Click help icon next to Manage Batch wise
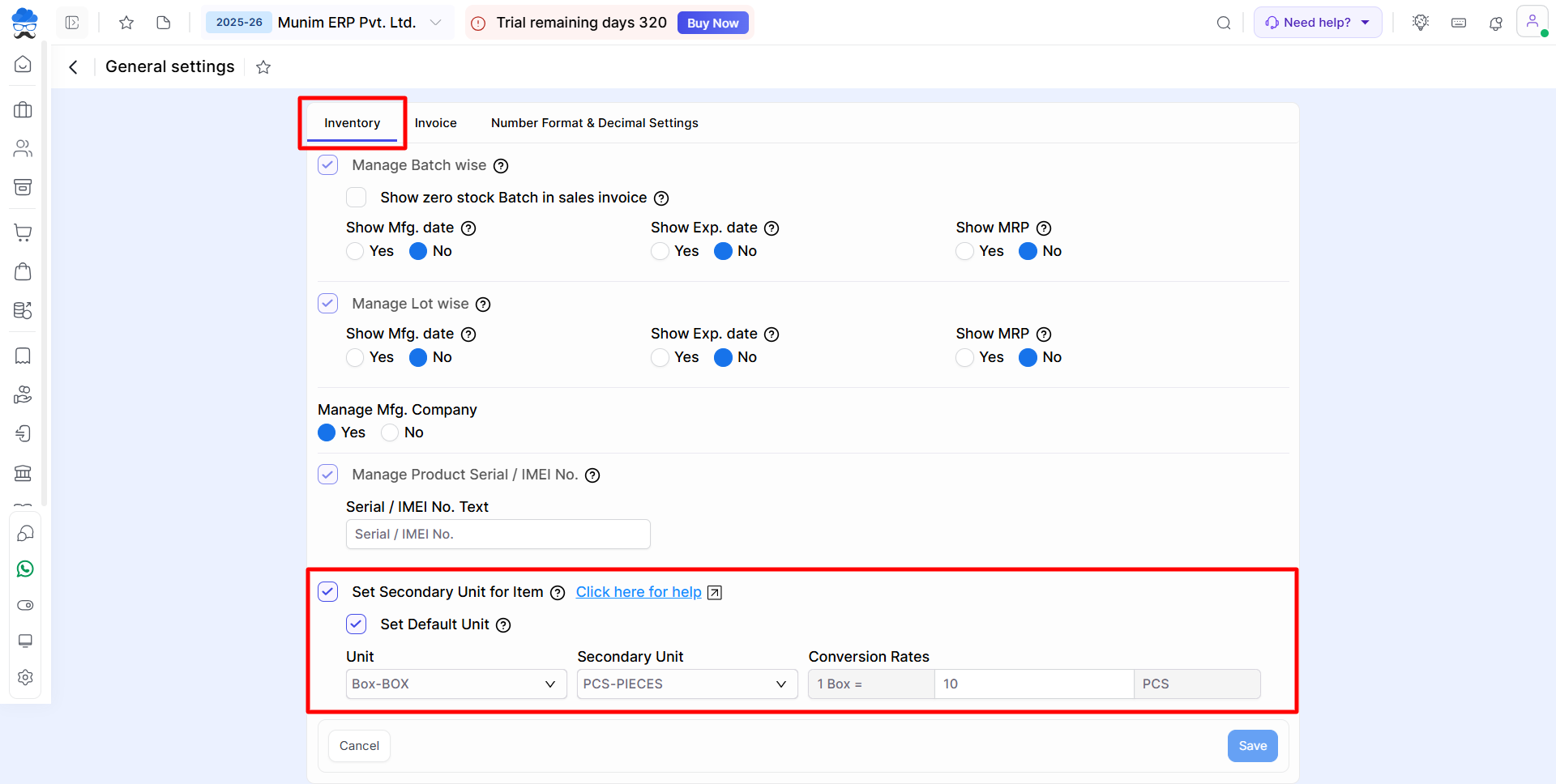 click(x=501, y=166)
